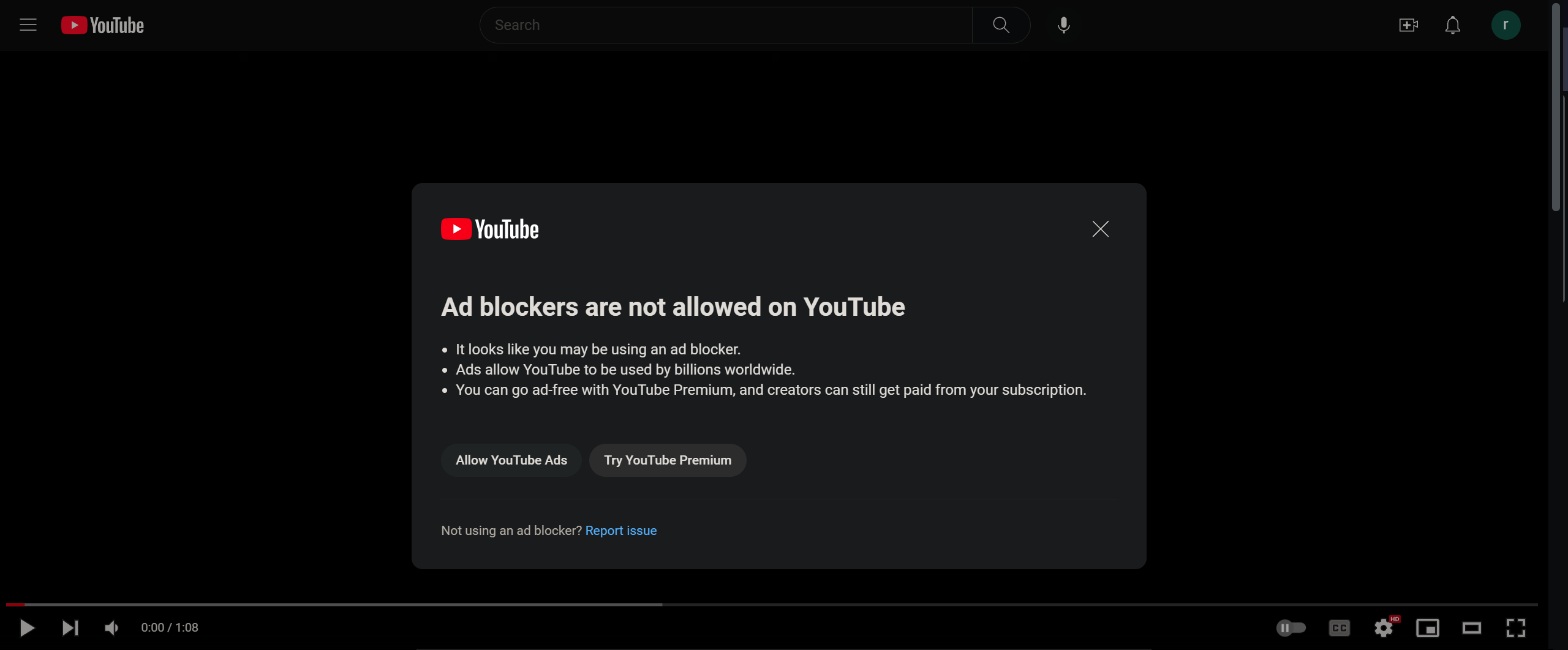Open the playback settings gear menu
The image size is (1568, 650).
point(1384,627)
